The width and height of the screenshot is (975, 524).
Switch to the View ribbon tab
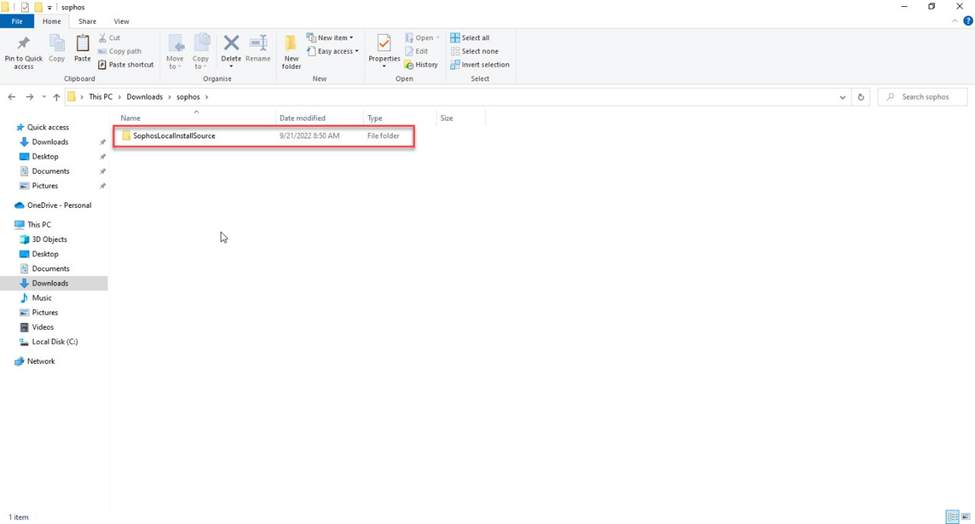(x=121, y=21)
